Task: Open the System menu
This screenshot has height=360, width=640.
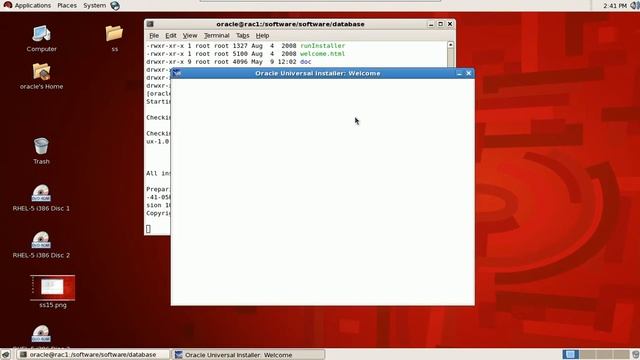Action: click(94, 5)
